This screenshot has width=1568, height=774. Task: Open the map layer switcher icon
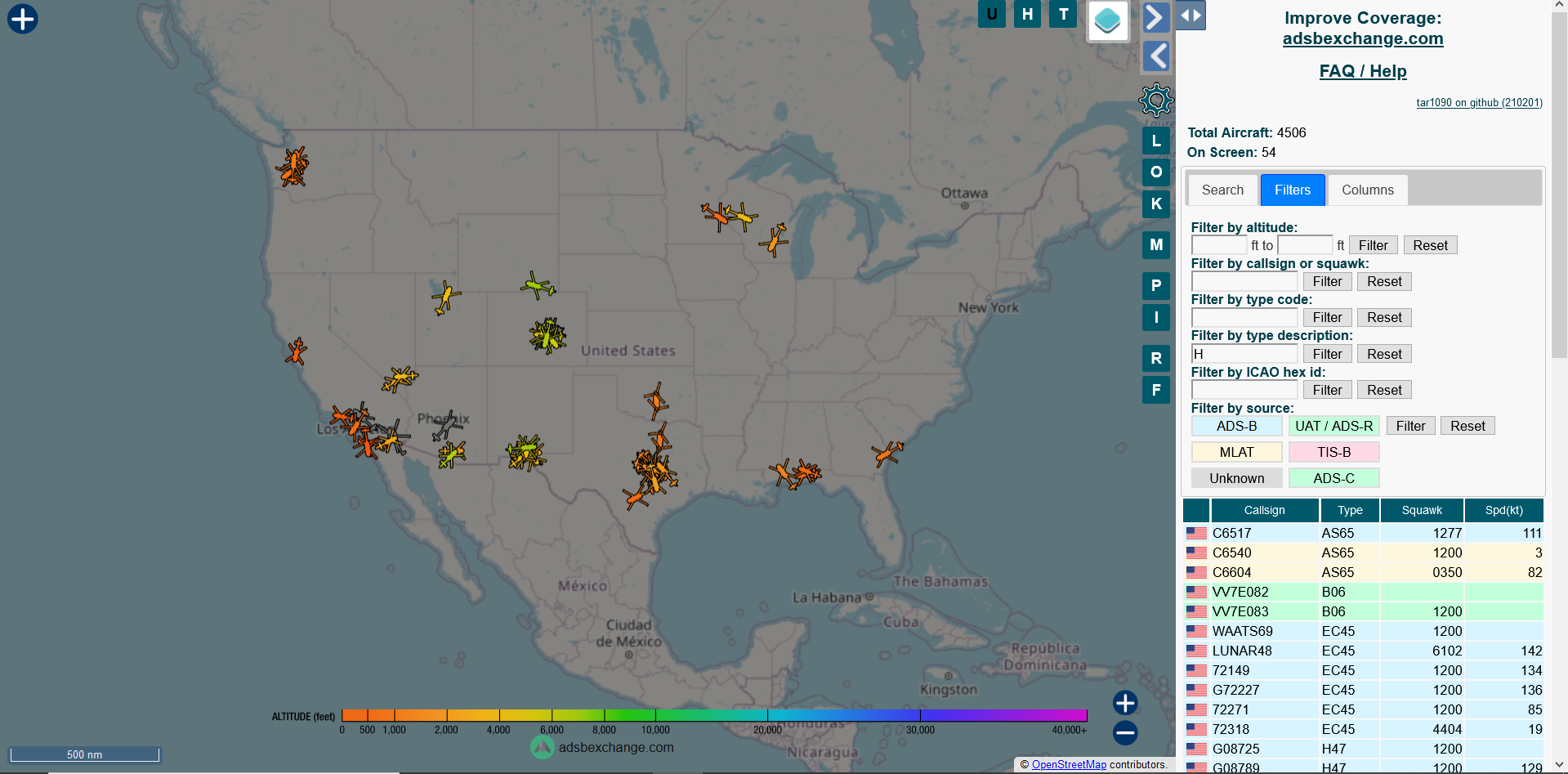tap(1108, 20)
